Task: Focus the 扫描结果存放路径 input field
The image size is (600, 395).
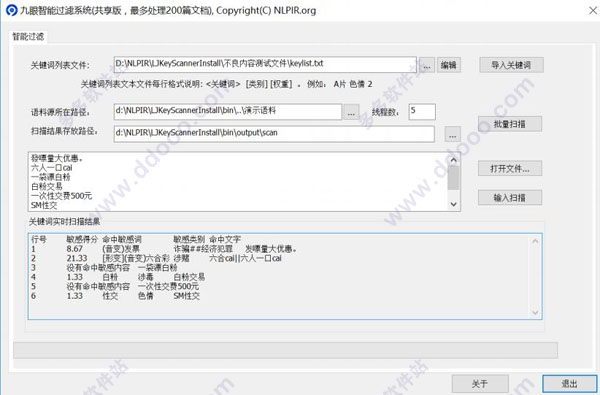Action: coord(274,134)
